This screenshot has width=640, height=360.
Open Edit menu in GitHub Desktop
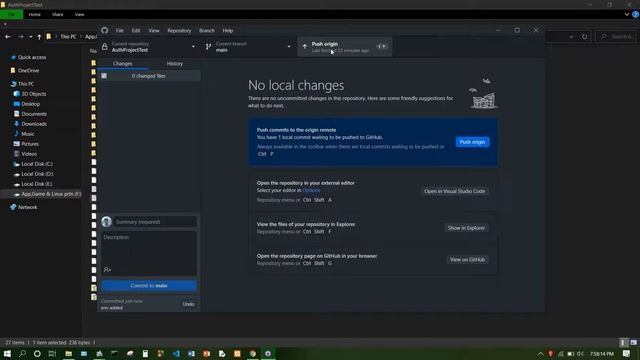pos(136,30)
